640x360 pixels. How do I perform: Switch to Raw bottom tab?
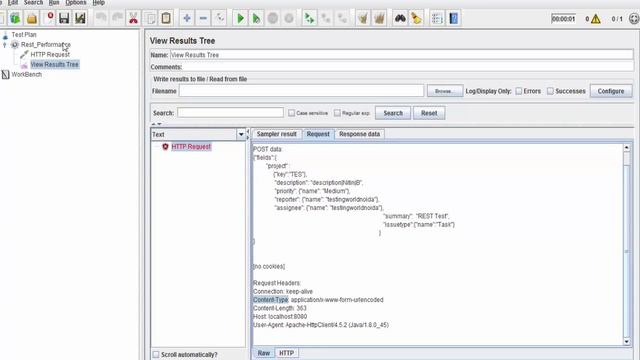[264, 353]
